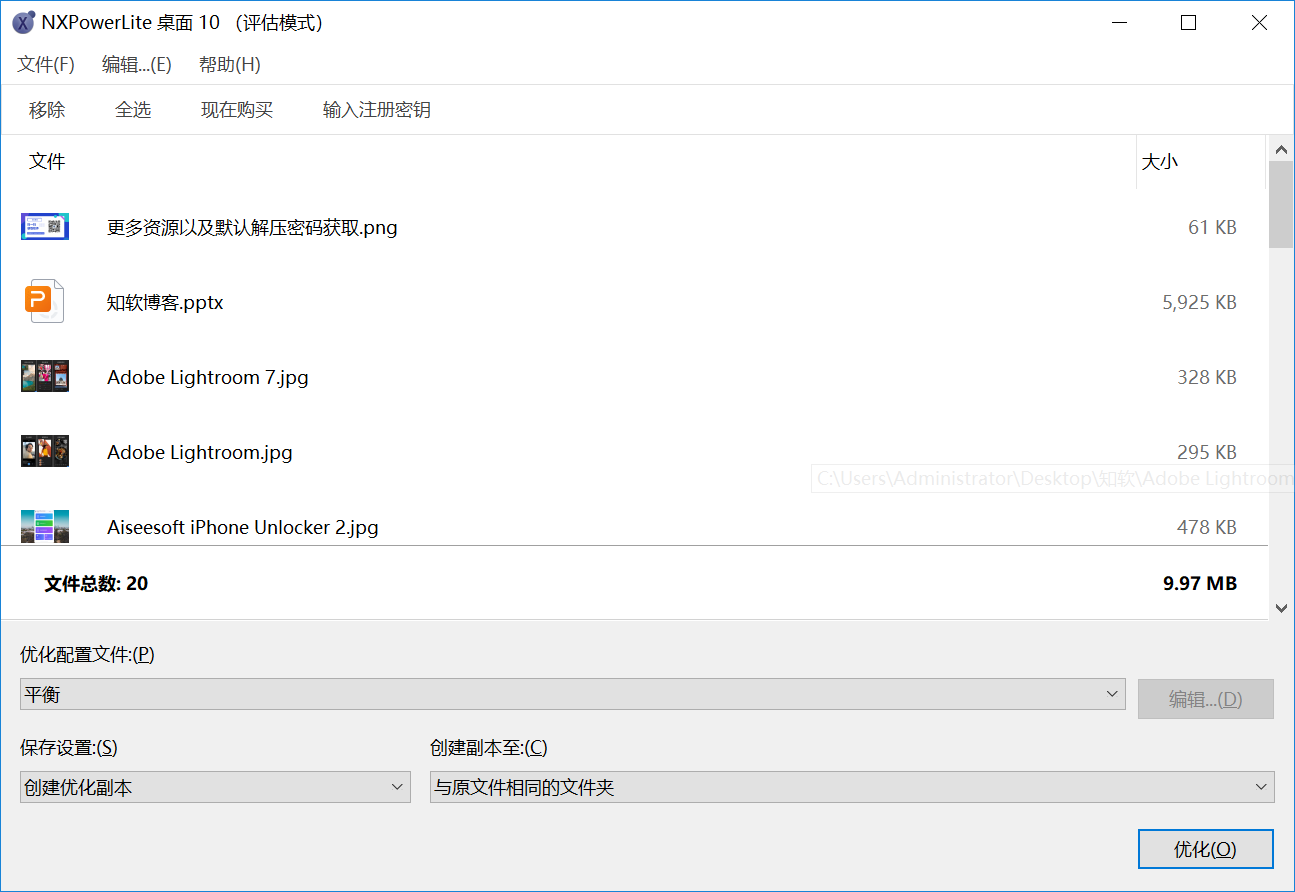Open the 优化配置文件 dropdown showing 平衡
Image resolution: width=1295 pixels, height=892 pixels.
pyautogui.click(x=572, y=695)
